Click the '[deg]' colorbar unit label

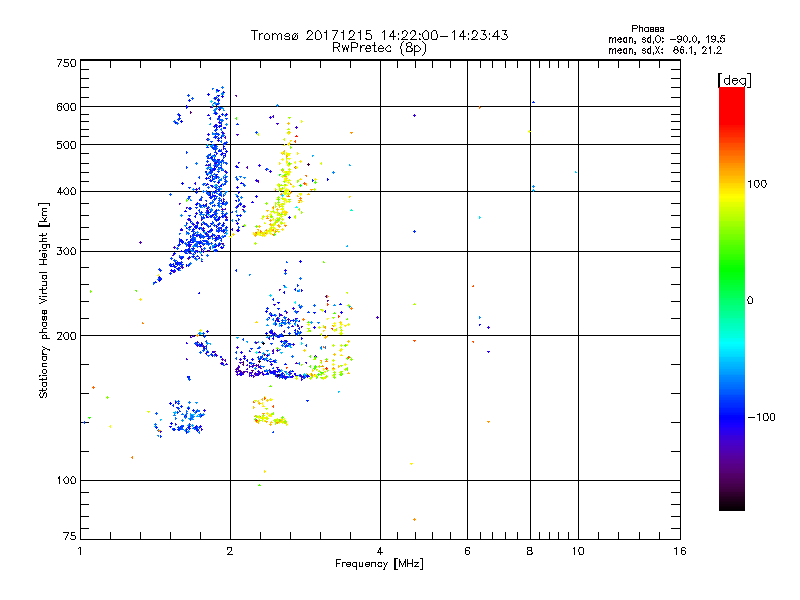tap(734, 81)
